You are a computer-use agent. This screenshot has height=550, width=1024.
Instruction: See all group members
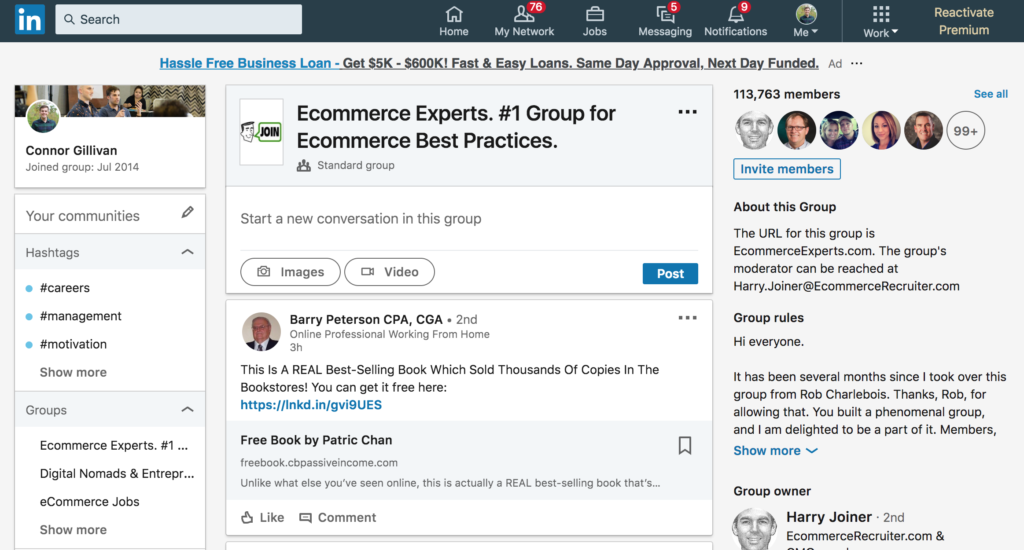pos(990,94)
